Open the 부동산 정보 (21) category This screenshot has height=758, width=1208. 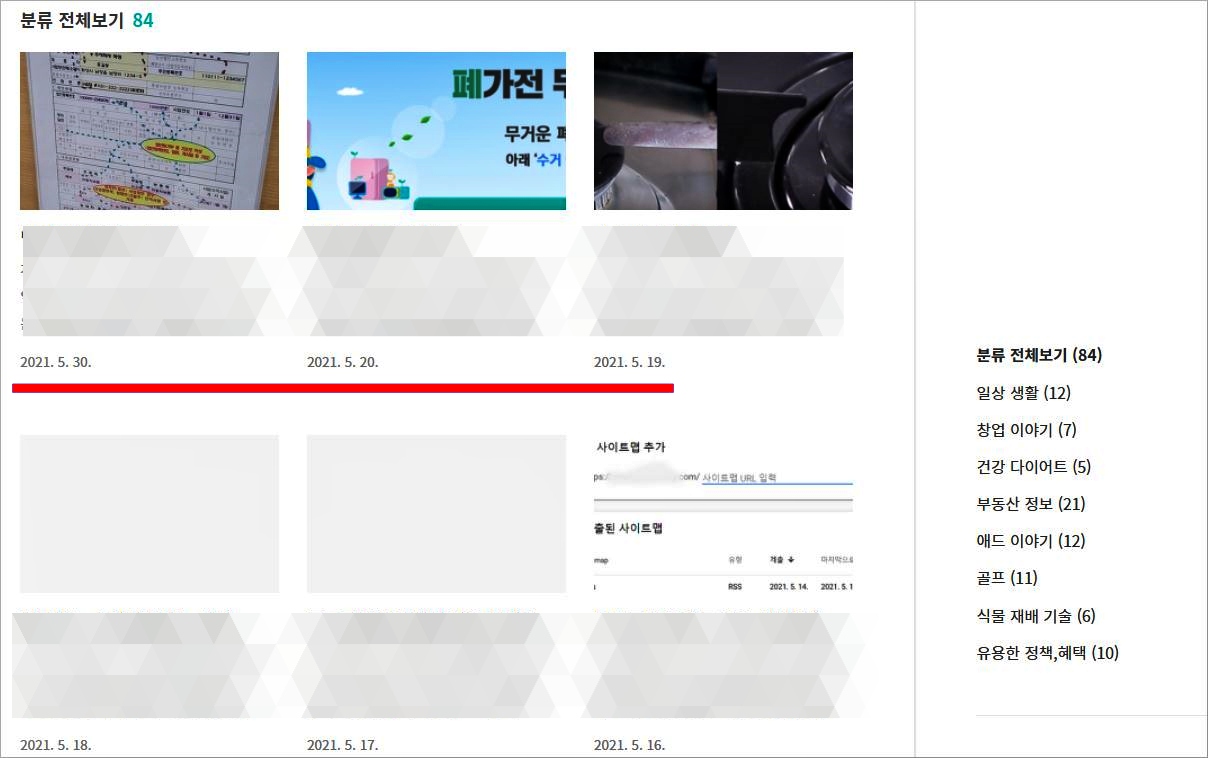tap(1027, 503)
